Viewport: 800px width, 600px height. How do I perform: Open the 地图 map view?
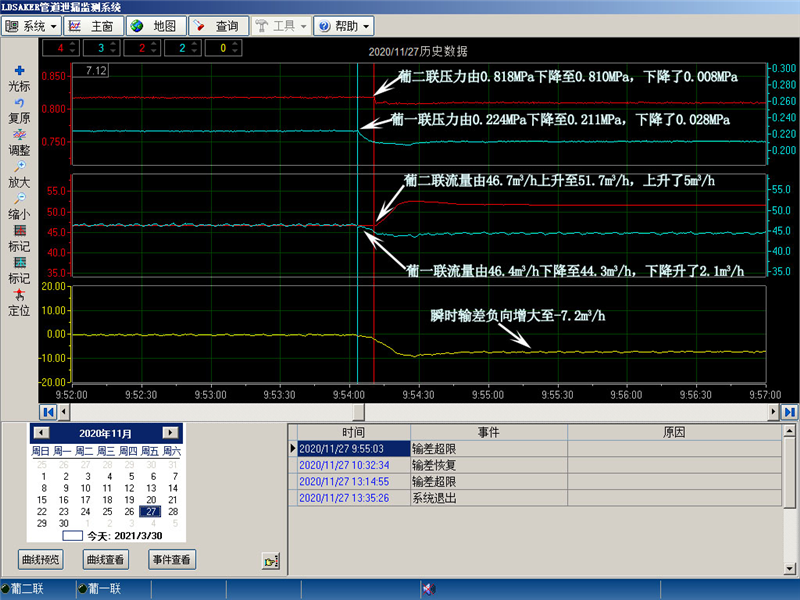coord(153,26)
